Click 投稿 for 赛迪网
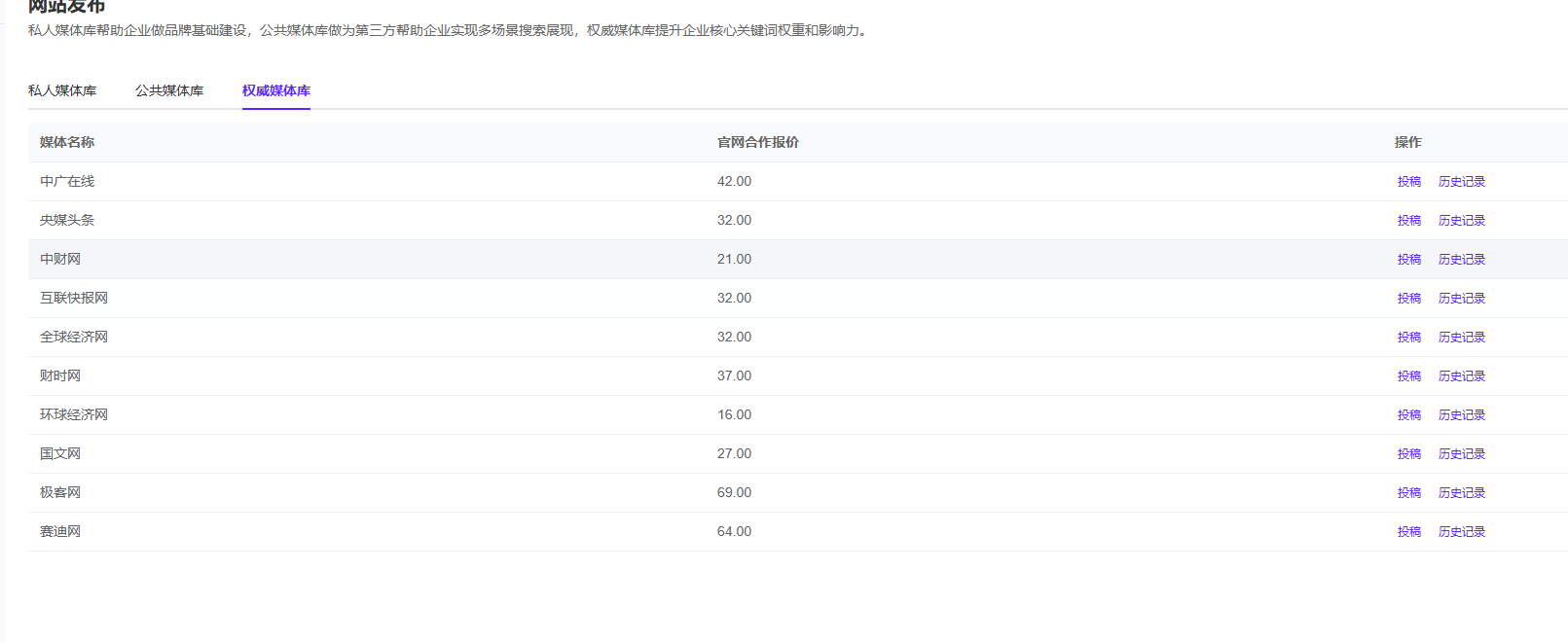Screen dimensions: 1568x643 tap(1409, 532)
